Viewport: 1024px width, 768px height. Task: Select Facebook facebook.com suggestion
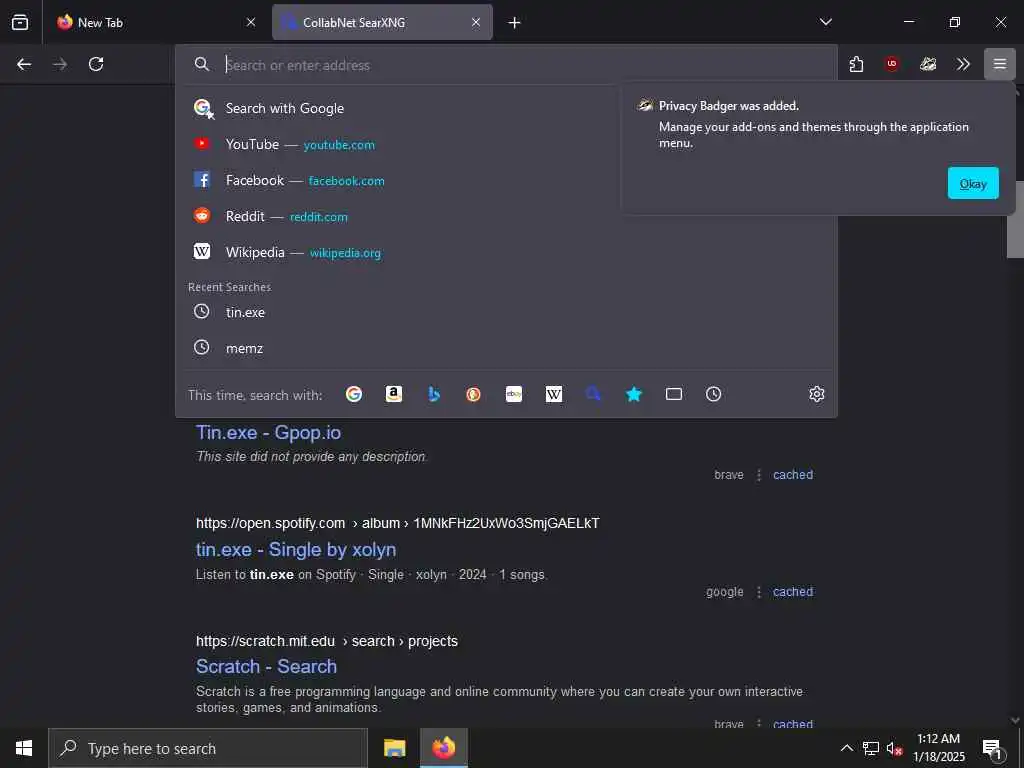(506, 180)
